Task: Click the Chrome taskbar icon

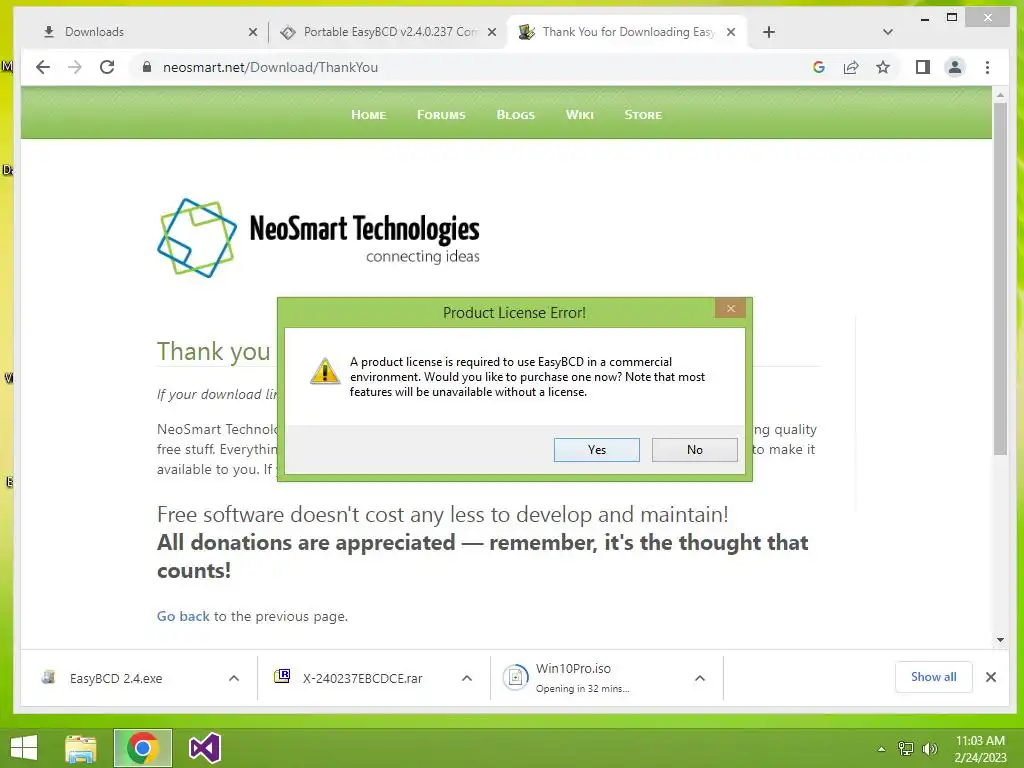Action: [x=142, y=748]
